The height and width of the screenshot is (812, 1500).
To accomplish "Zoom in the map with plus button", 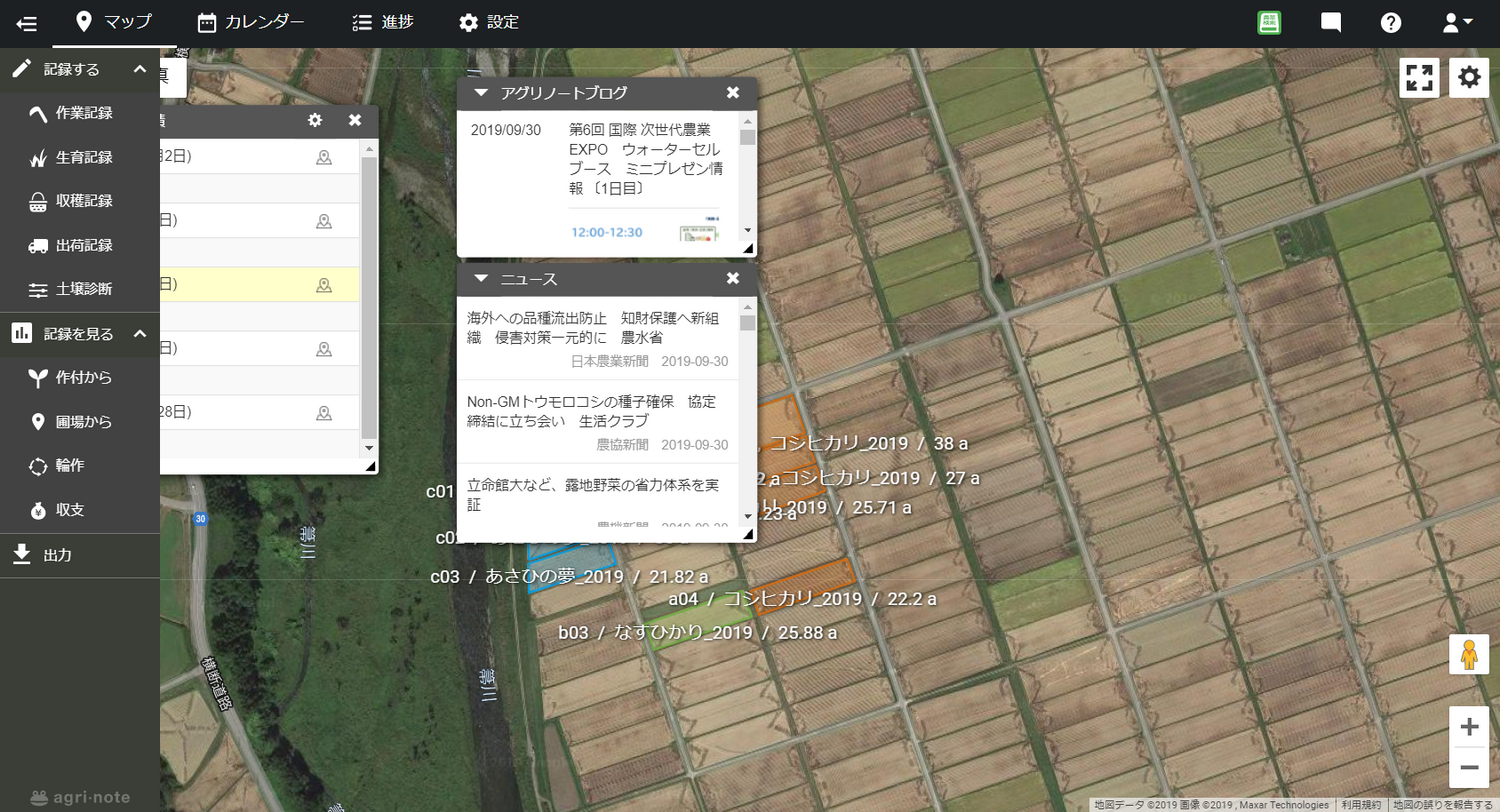I will (1469, 727).
